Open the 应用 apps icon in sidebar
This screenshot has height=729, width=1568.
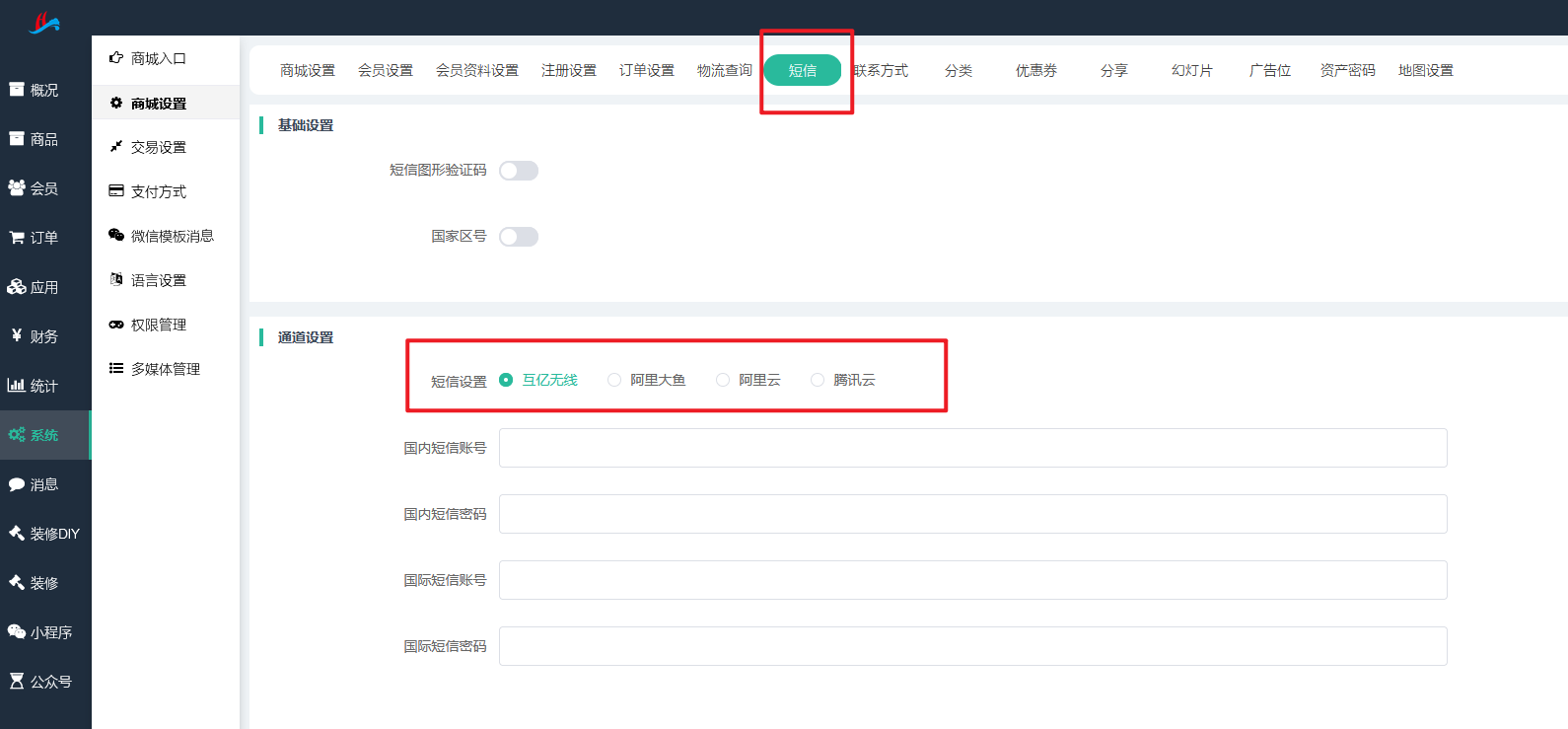(17, 287)
